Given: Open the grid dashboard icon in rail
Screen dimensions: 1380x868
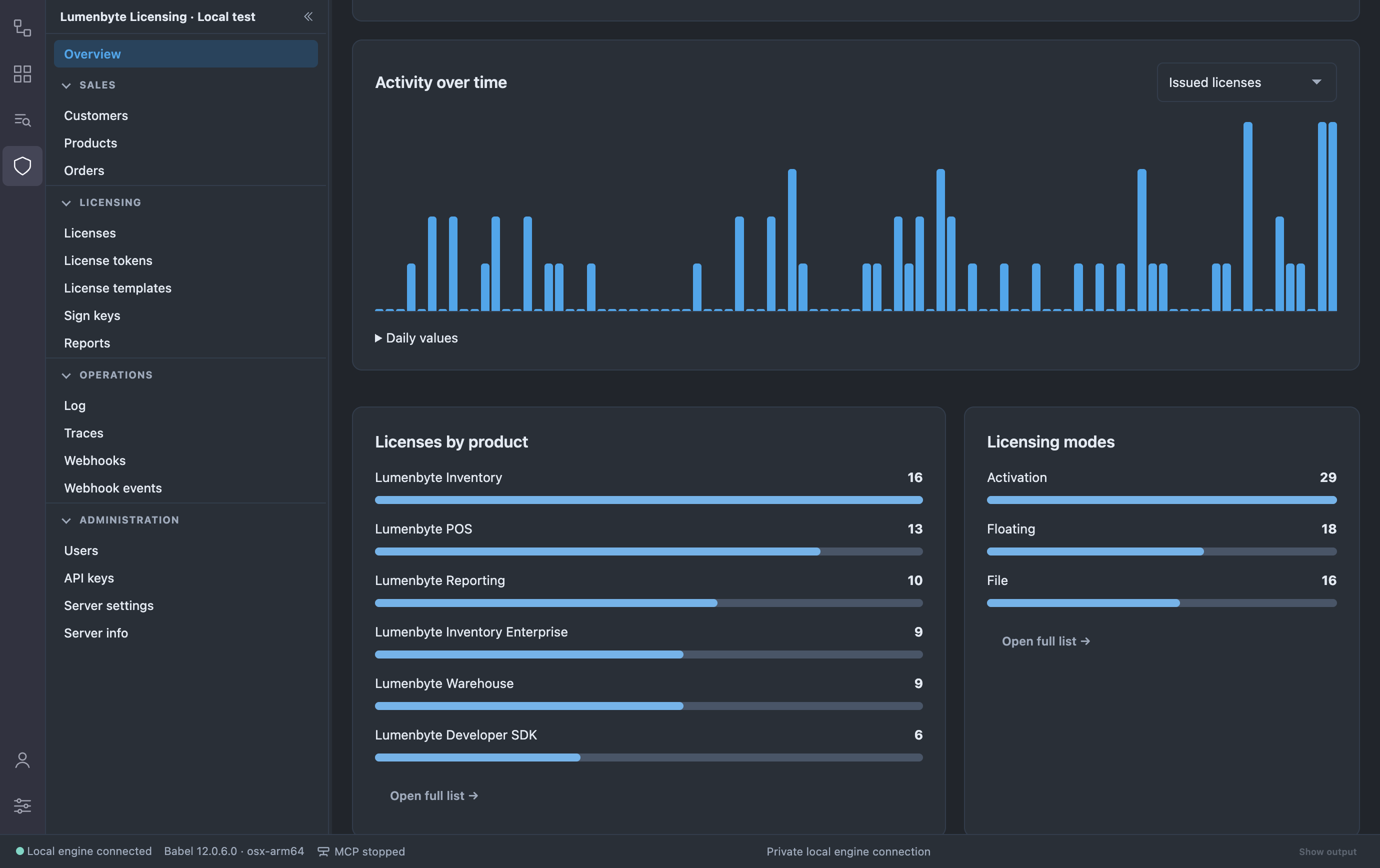Looking at the screenshot, I should click(22, 74).
